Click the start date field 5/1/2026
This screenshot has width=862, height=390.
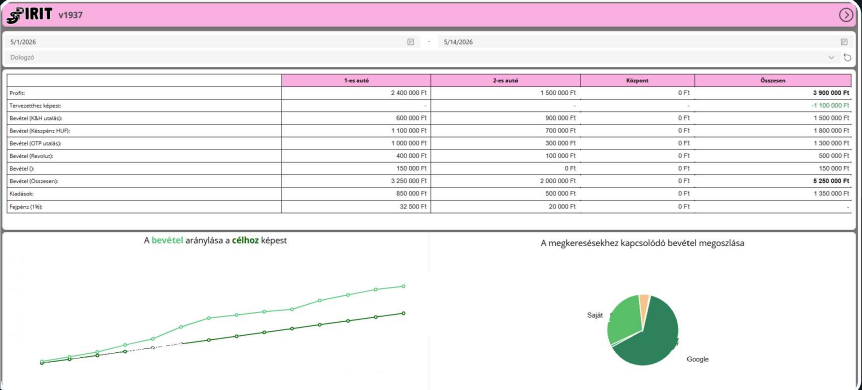(x=212, y=42)
